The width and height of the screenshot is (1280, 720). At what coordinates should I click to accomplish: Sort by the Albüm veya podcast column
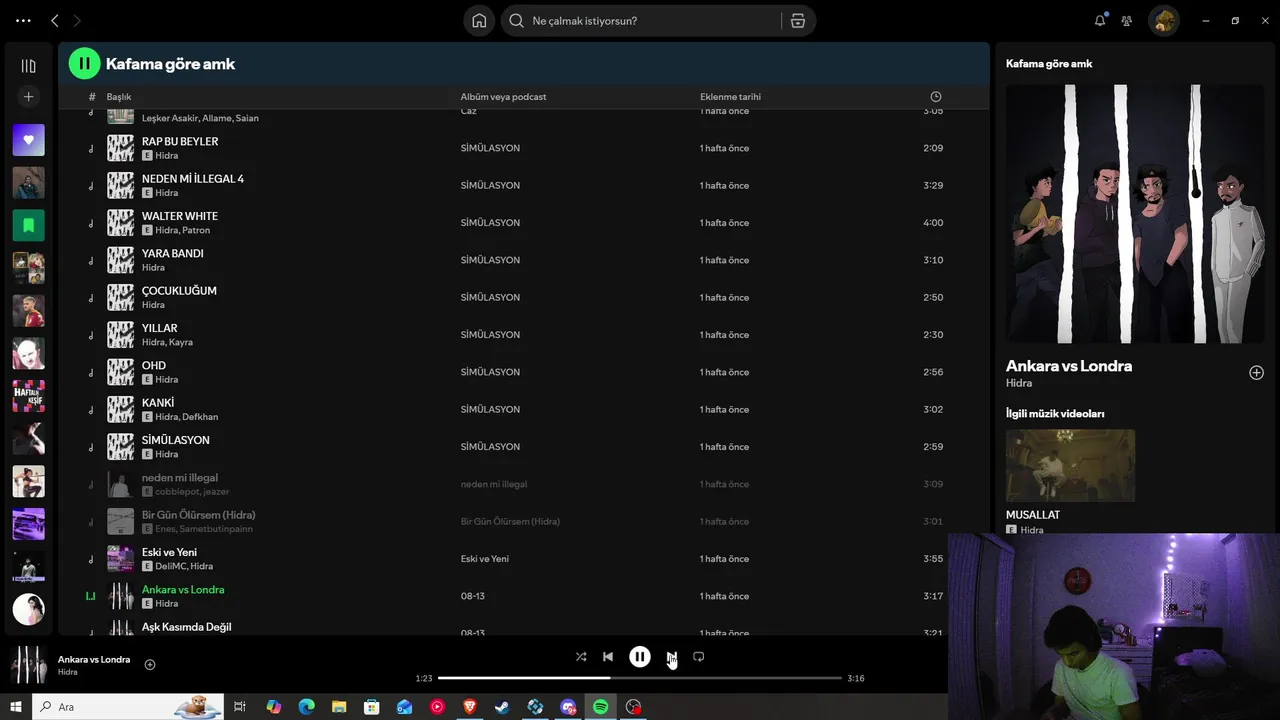[x=503, y=97]
